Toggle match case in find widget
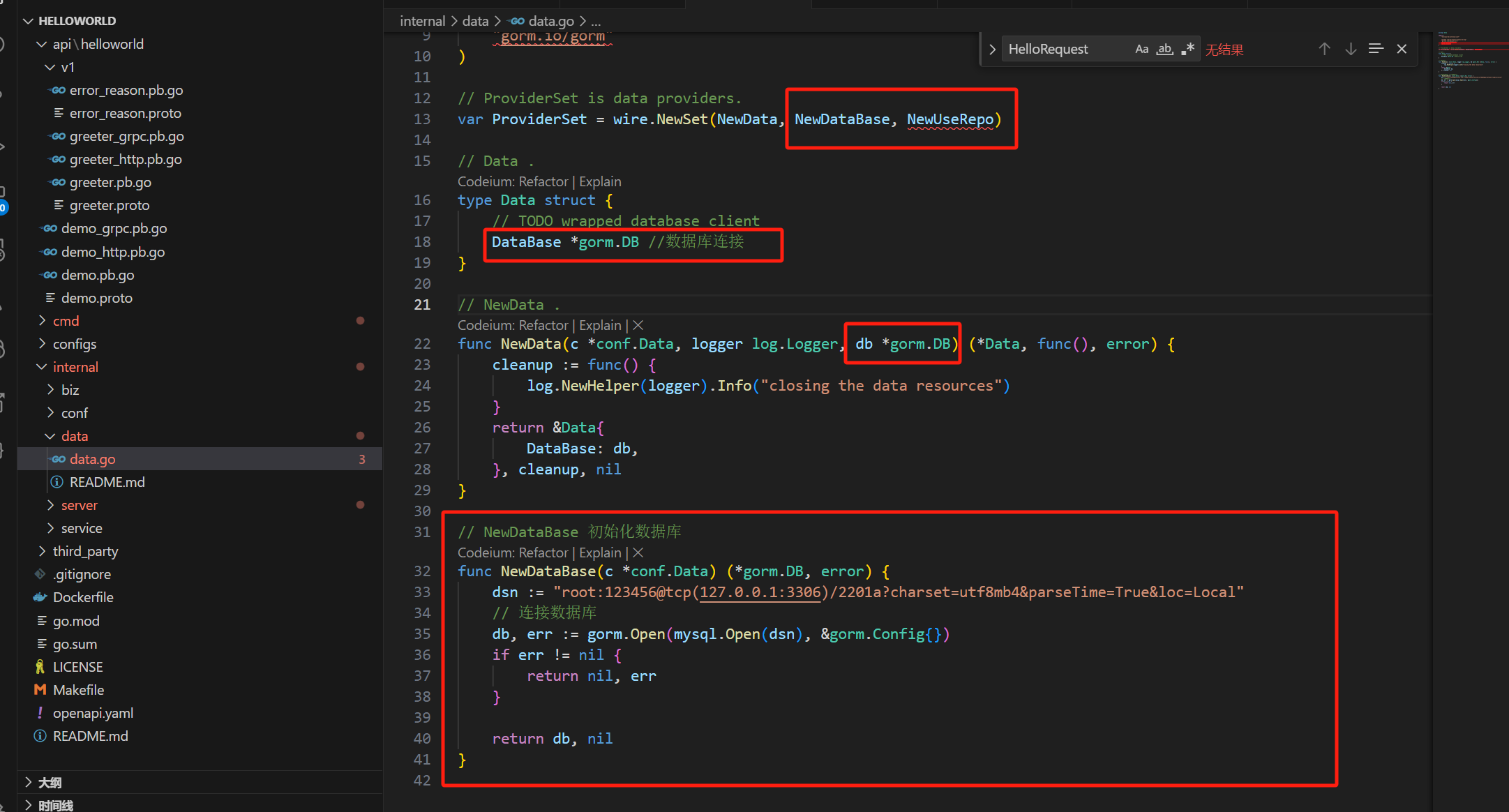 (x=1141, y=49)
